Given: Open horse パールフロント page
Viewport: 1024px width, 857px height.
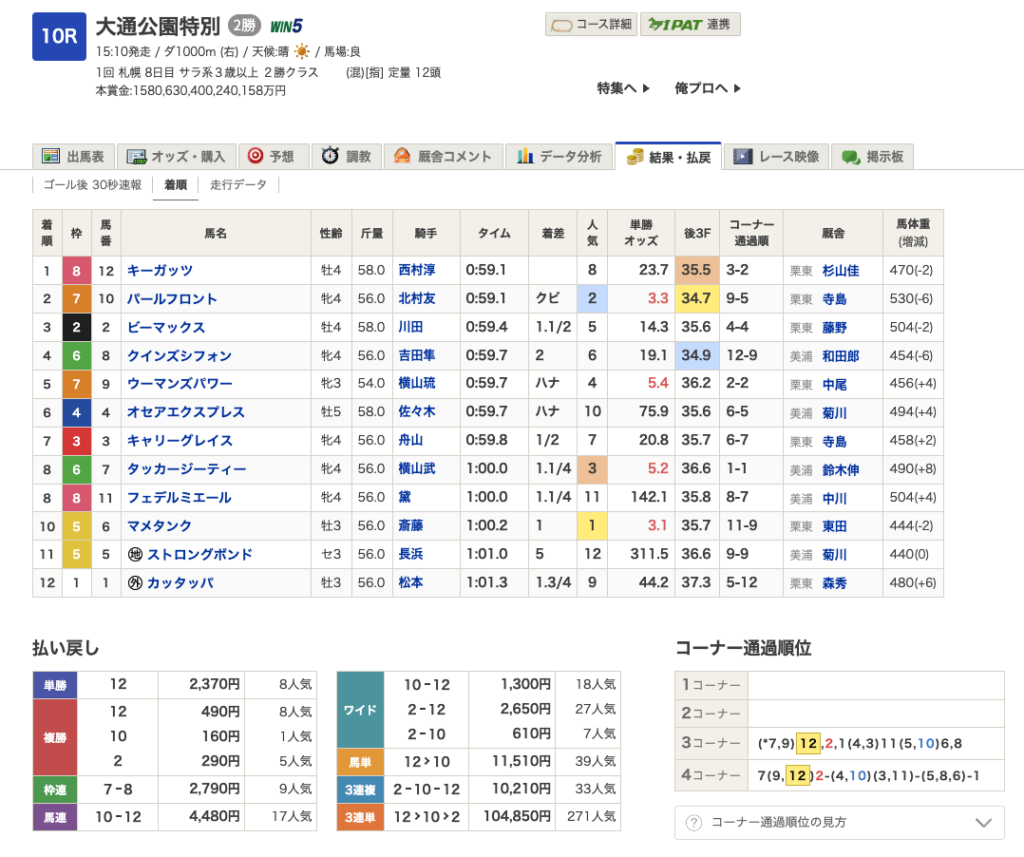Looking at the screenshot, I should pyautogui.click(x=172, y=299).
